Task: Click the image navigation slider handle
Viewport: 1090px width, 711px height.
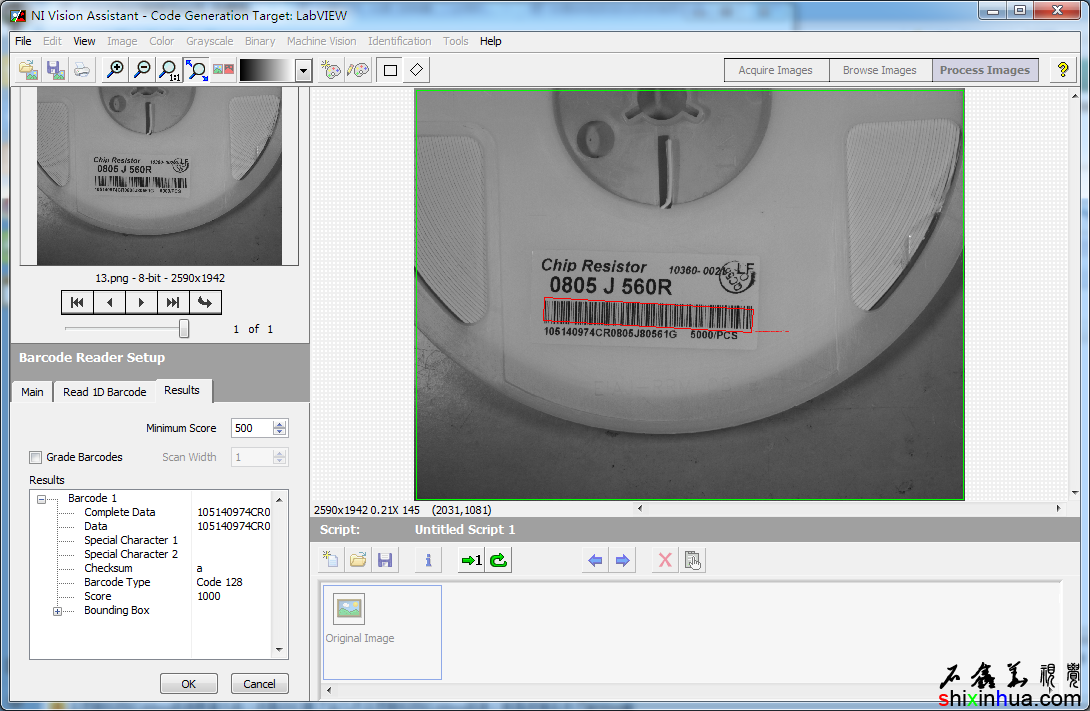Action: (x=184, y=328)
